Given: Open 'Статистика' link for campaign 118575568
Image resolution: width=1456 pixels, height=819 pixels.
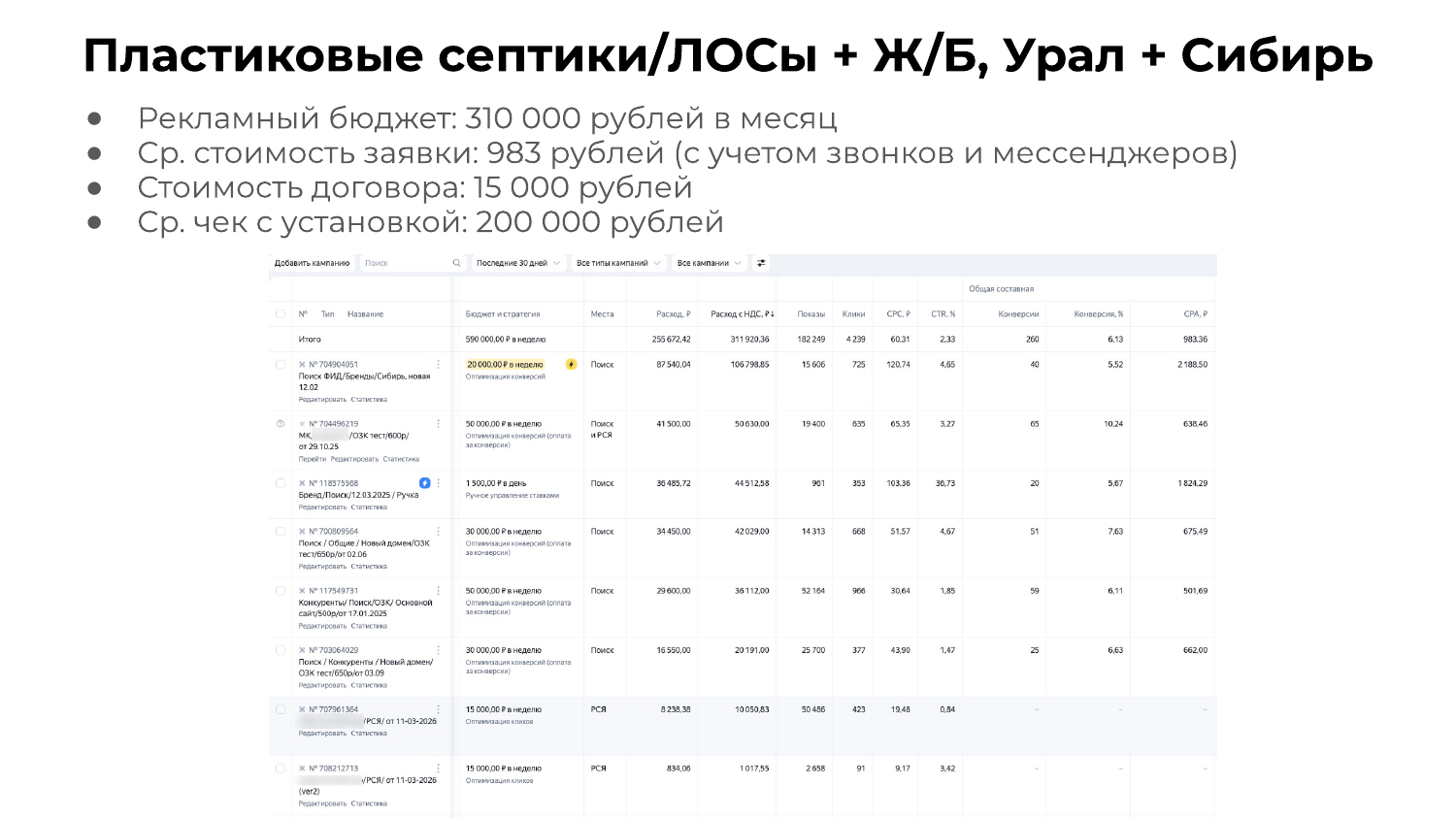Looking at the screenshot, I should coord(369,508).
